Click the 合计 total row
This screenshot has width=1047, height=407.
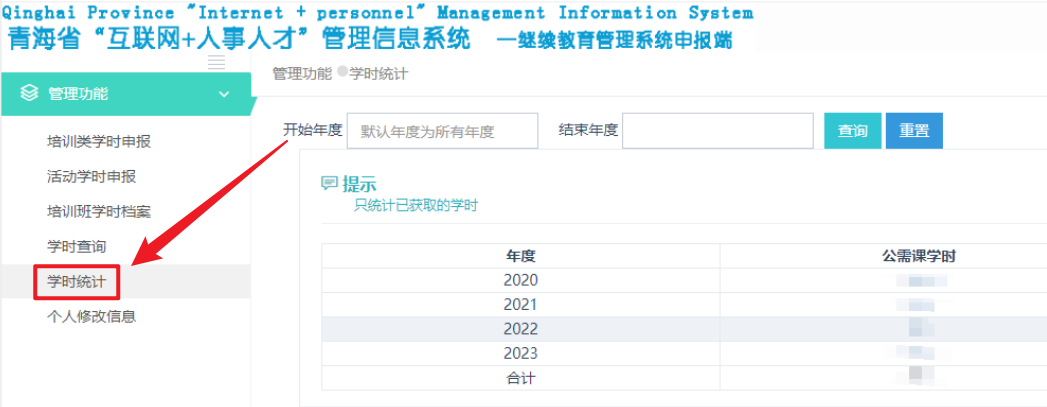tap(521, 378)
